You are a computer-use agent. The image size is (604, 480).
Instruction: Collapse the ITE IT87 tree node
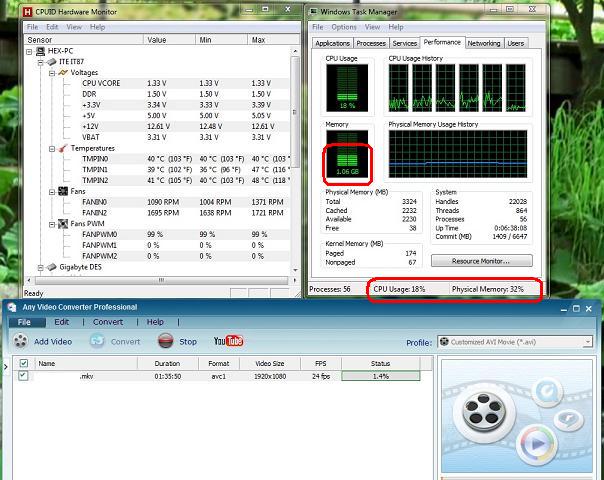pyautogui.click(x=41, y=62)
